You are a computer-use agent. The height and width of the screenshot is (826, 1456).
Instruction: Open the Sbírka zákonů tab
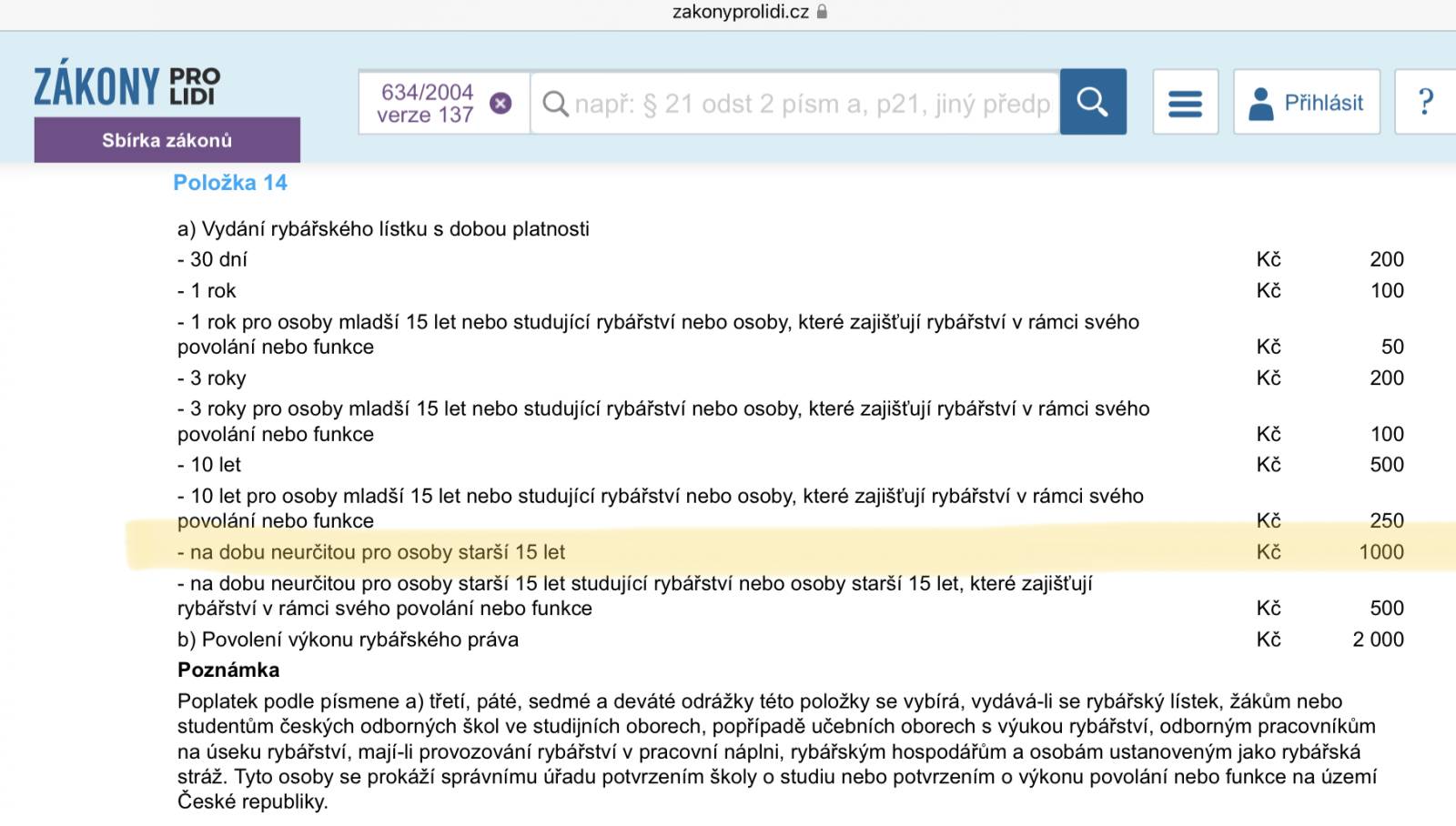tap(167, 140)
